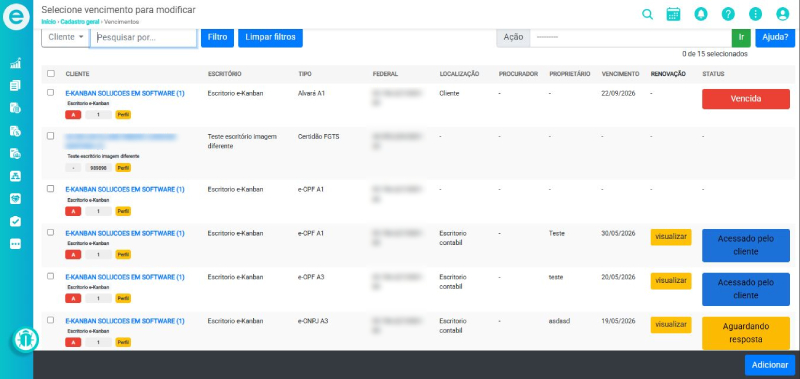The image size is (800, 379).
Task: Check the Certidão FGTS row checkbox
Action: [x=51, y=136]
